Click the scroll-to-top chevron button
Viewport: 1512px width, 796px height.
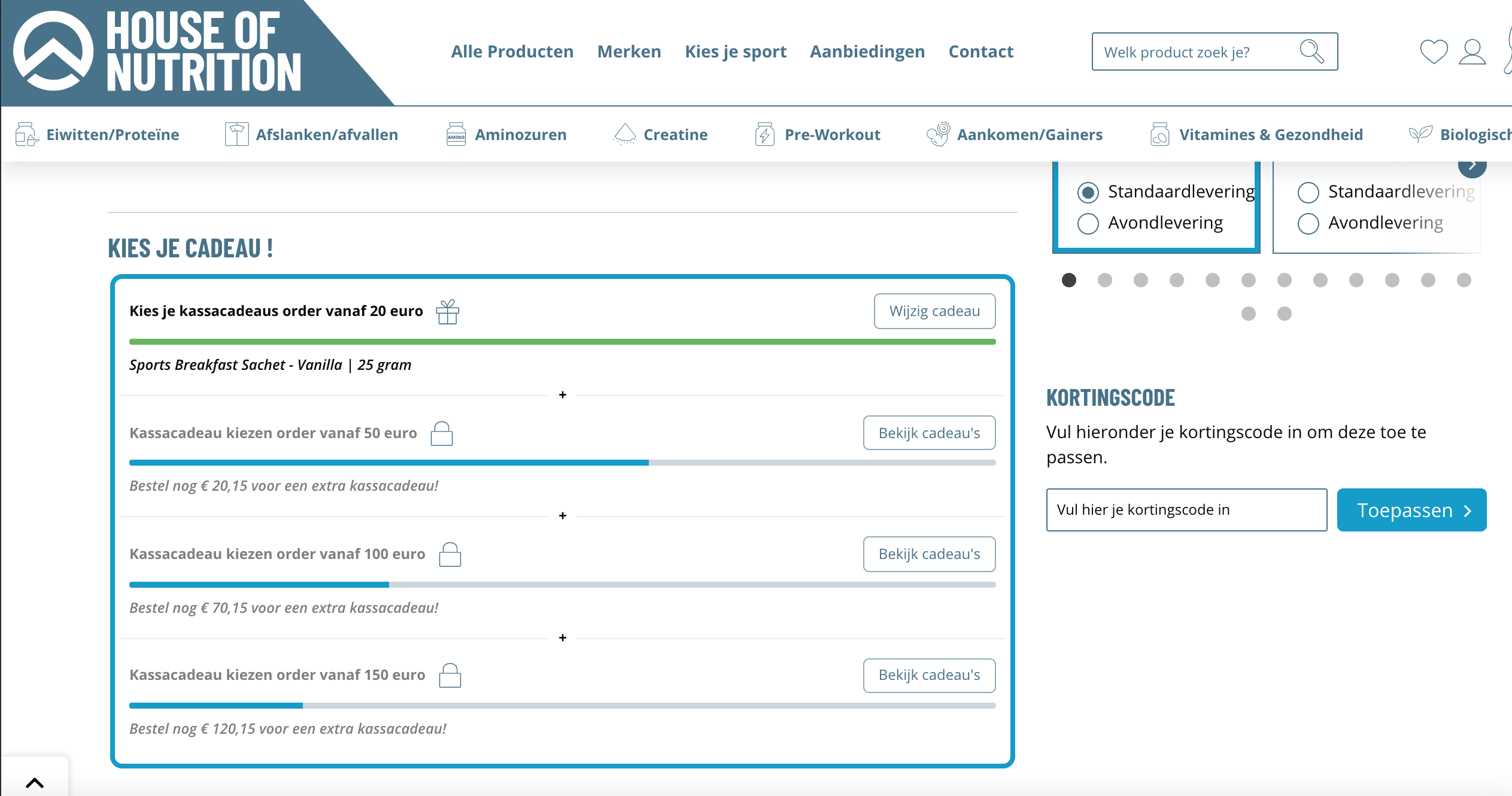35,782
